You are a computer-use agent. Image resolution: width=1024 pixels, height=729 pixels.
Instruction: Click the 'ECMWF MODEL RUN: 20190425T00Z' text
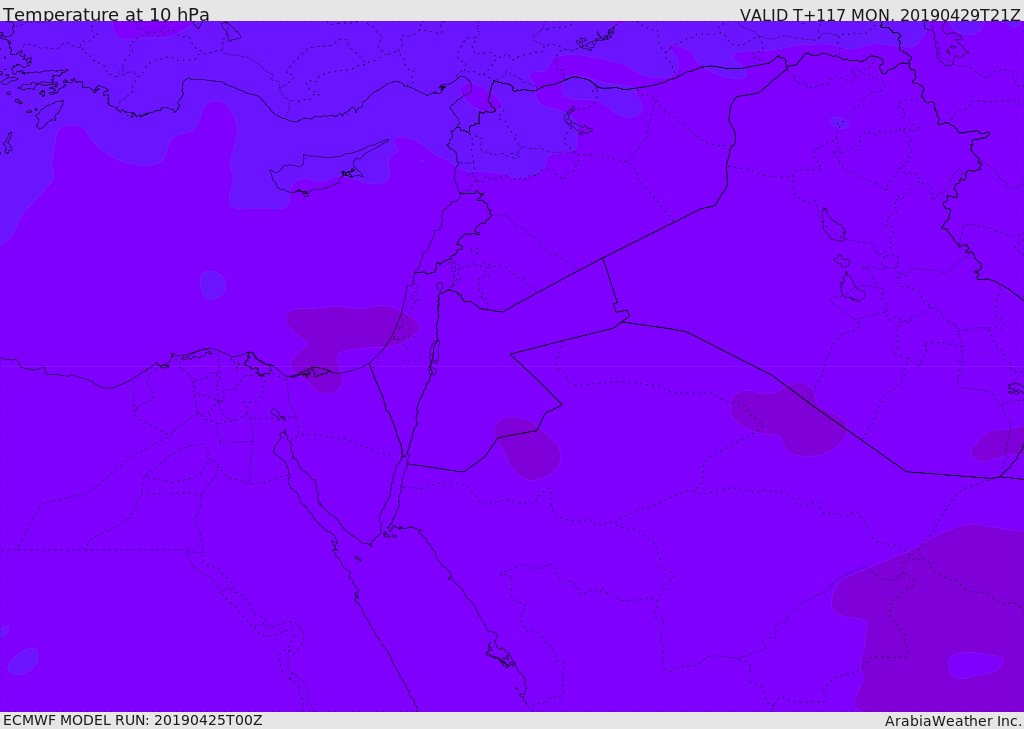pos(133,720)
